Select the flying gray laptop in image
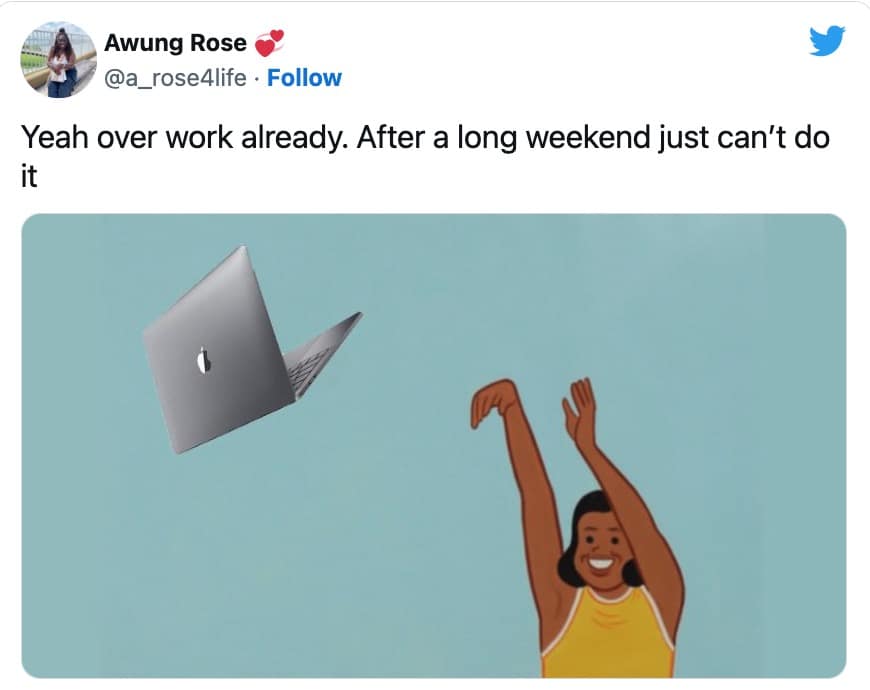This screenshot has height=690, width=870. pyautogui.click(x=252, y=350)
